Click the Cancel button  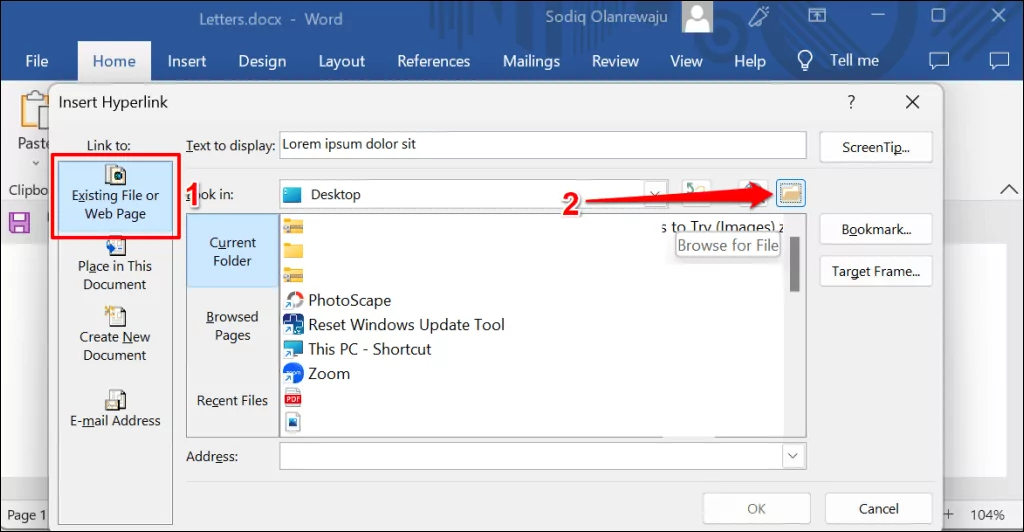click(x=878, y=509)
